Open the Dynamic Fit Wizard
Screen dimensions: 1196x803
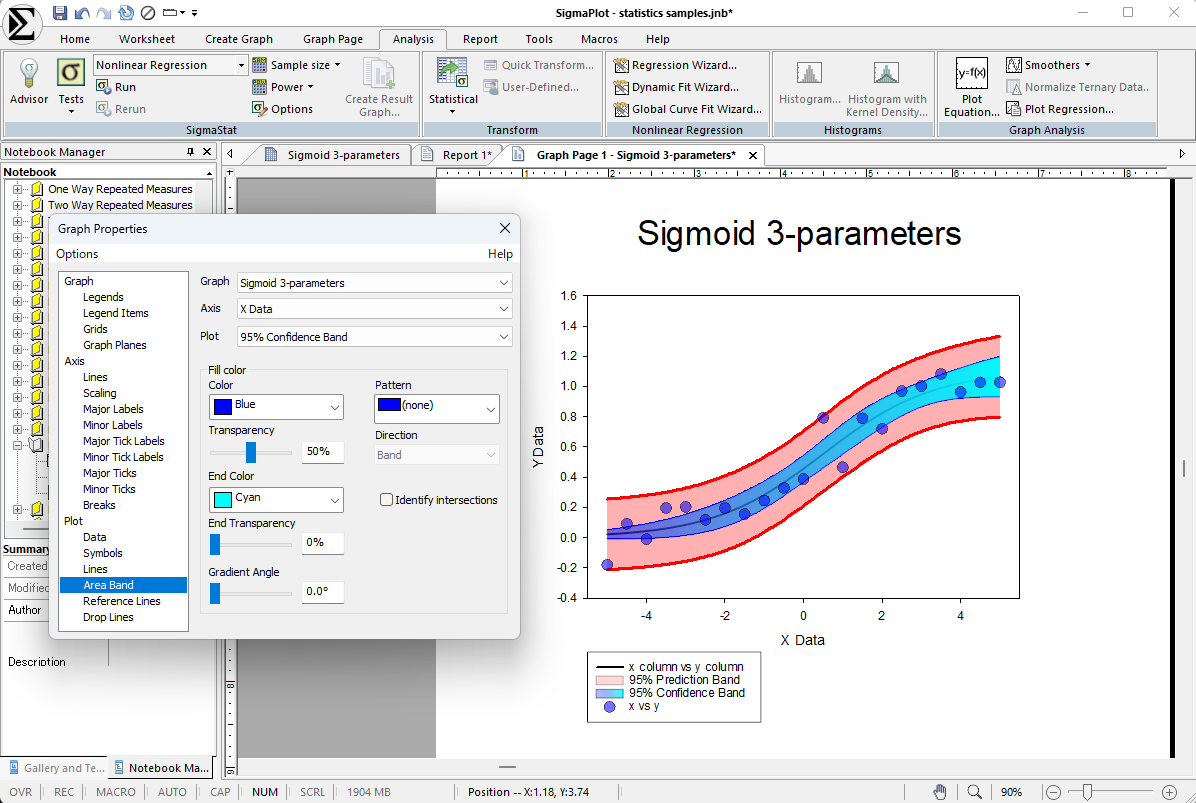click(684, 87)
